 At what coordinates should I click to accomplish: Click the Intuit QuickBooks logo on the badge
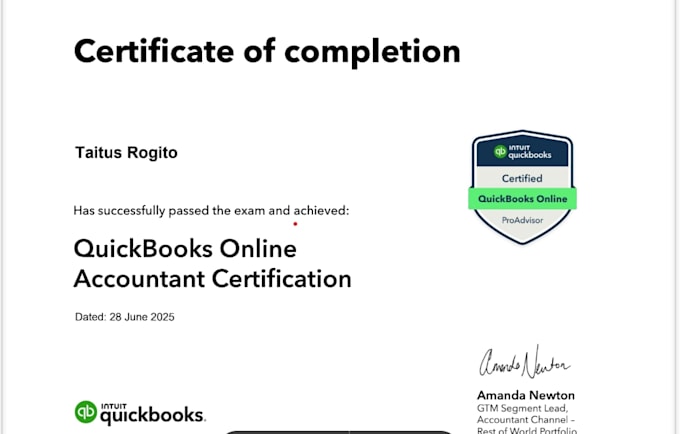(523, 152)
